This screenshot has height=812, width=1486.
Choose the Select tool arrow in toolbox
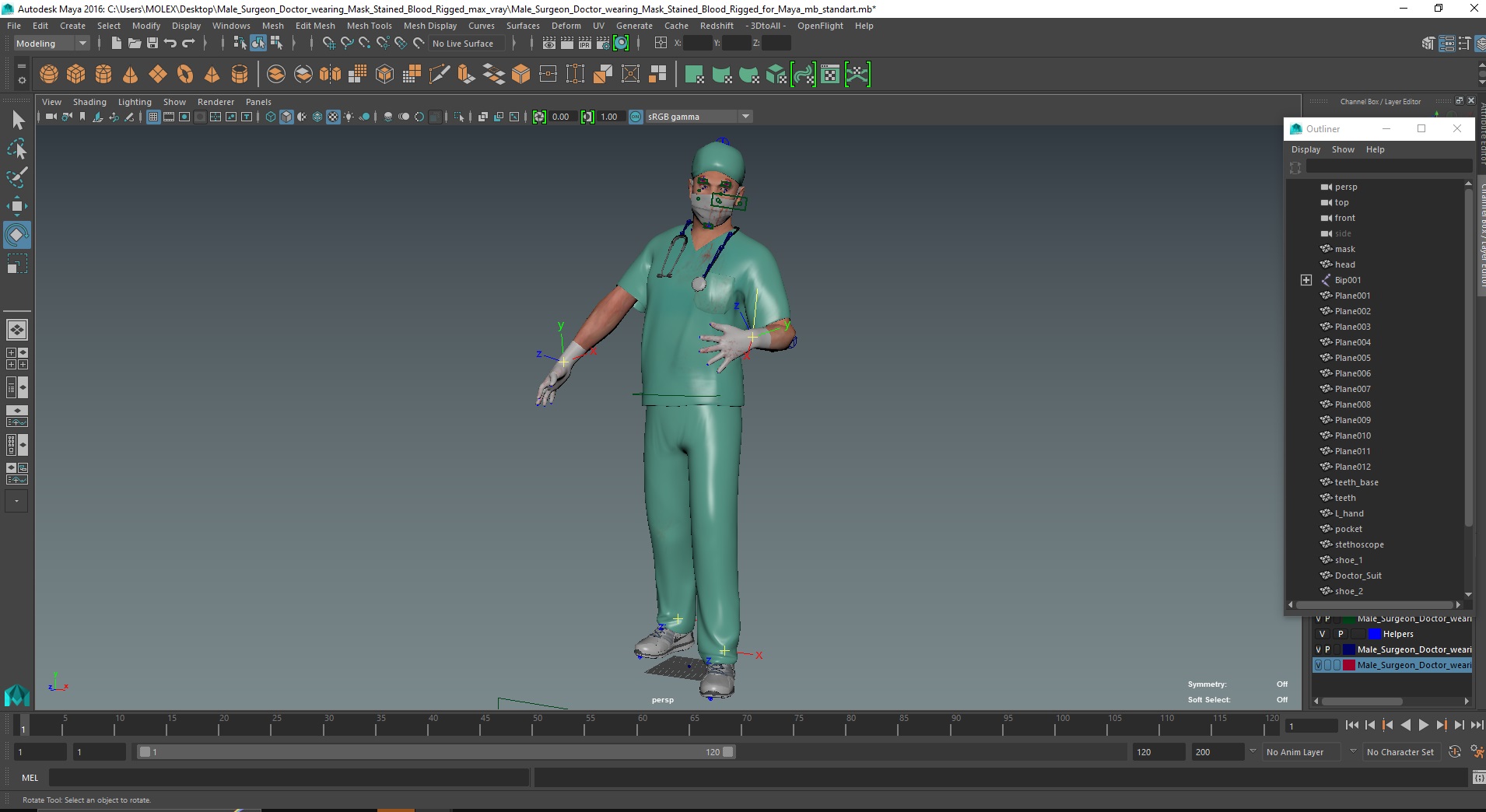click(17, 120)
